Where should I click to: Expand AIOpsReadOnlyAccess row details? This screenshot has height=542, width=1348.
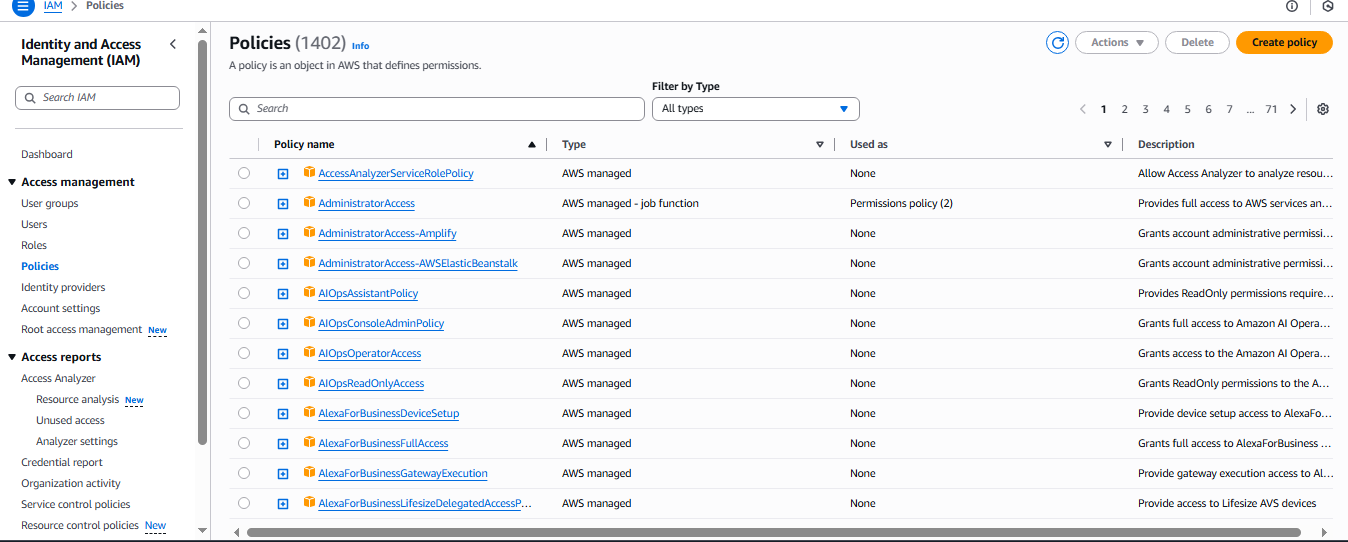283,384
